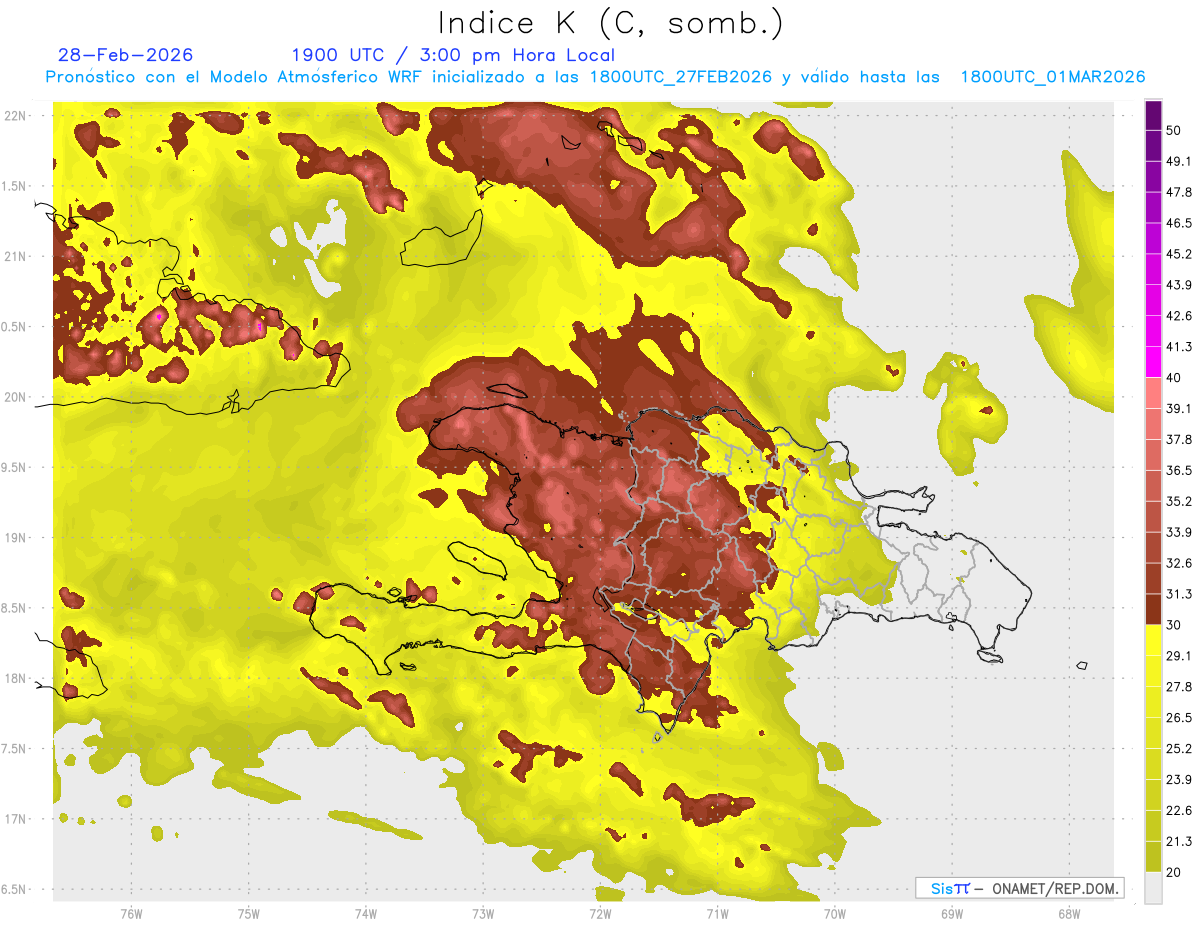Image resolution: width=1200 pixels, height=927 pixels.
Task: Click the legend value '41.3'
Action: click(1179, 346)
